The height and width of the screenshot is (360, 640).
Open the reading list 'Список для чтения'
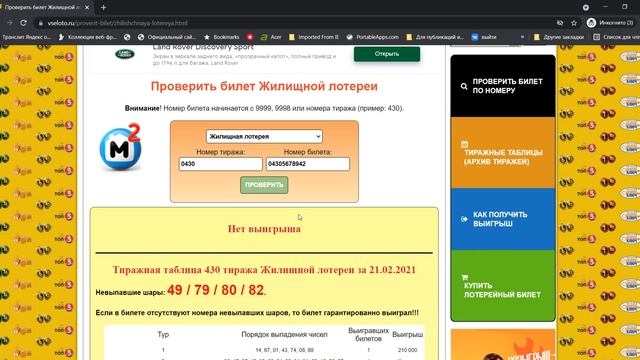pos(616,37)
